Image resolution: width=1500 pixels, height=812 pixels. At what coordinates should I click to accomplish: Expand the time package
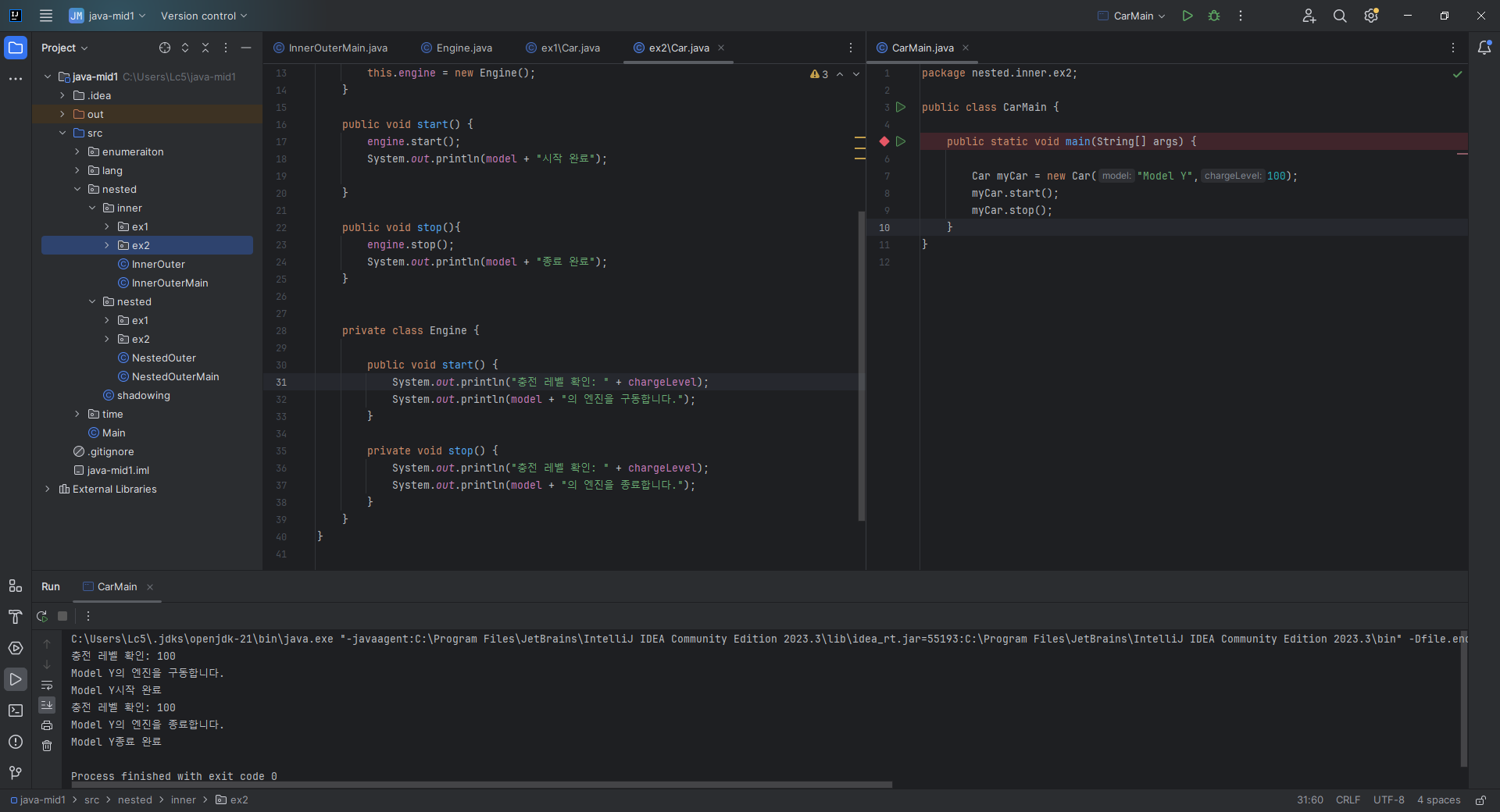pos(77,414)
